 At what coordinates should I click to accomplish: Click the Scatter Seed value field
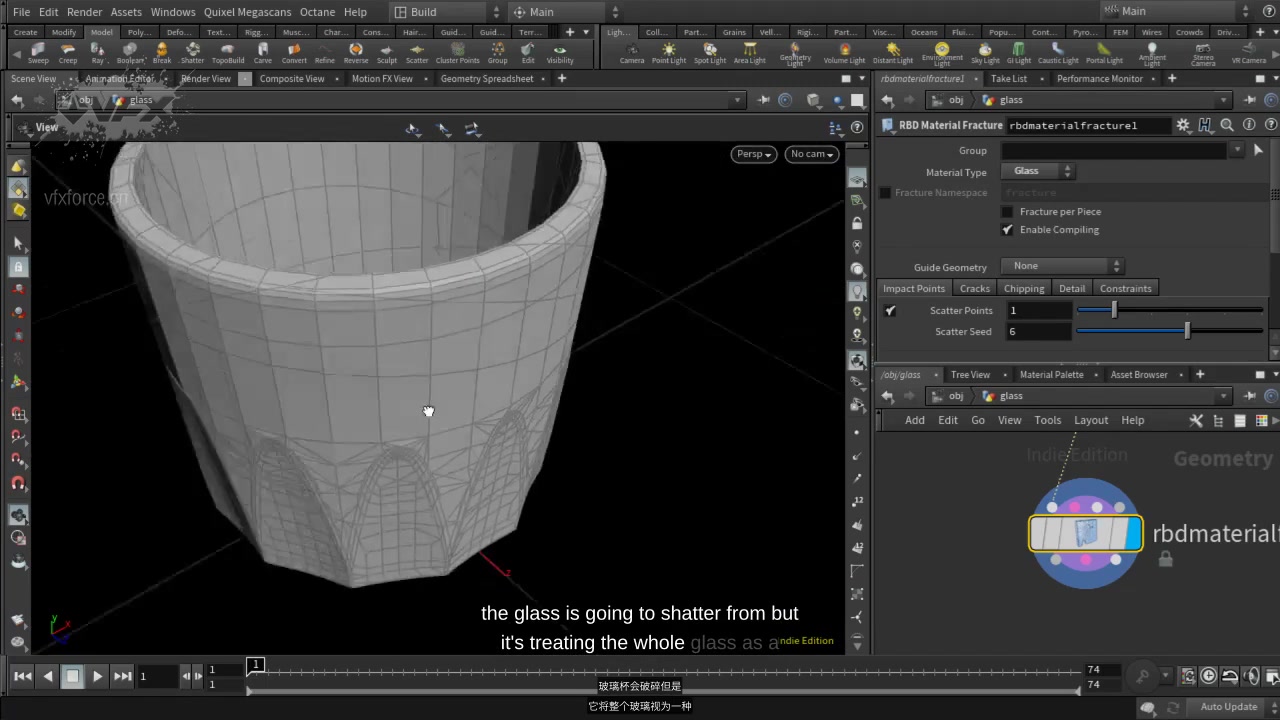coord(1038,332)
